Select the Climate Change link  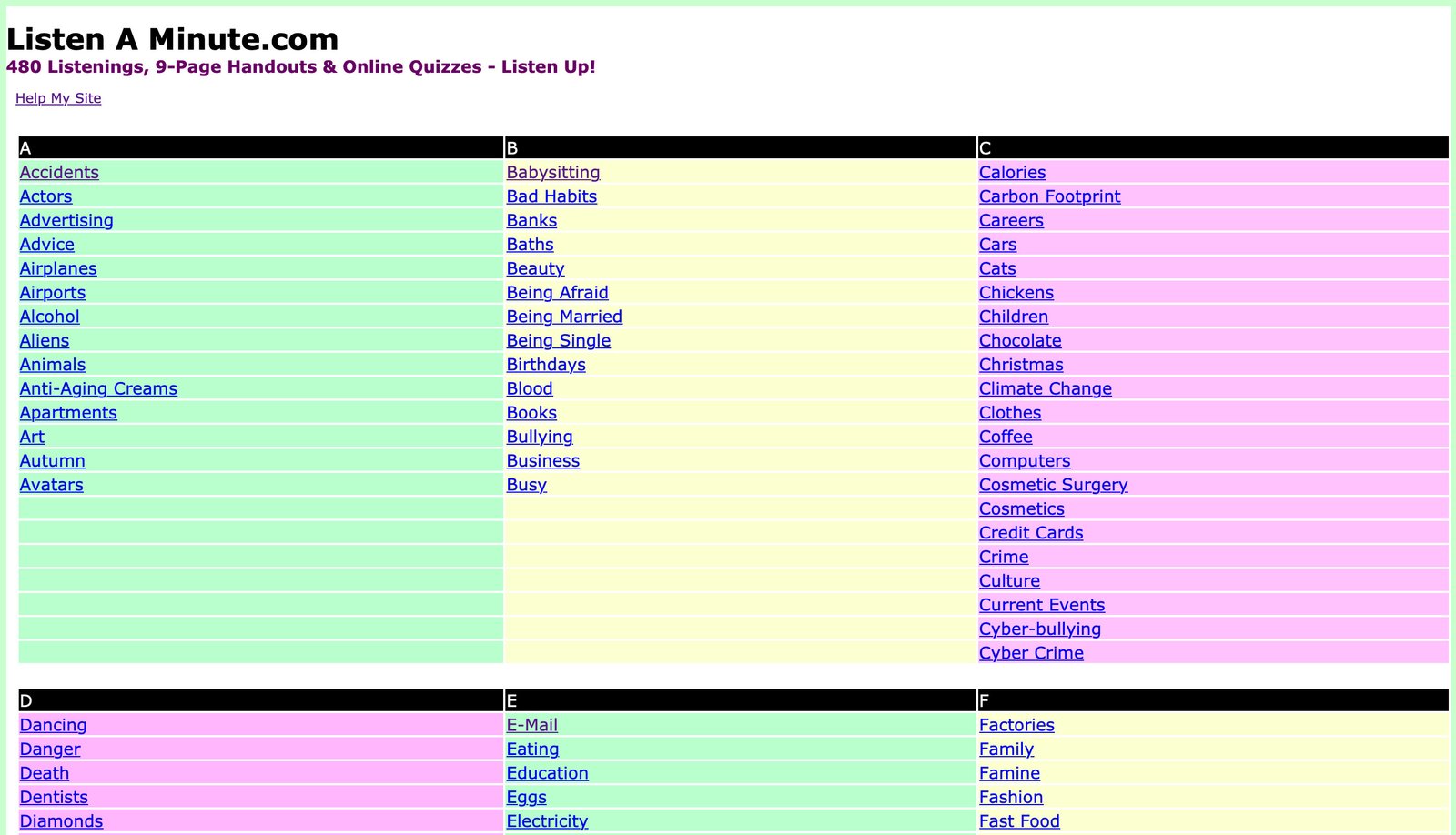pyautogui.click(x=1045, y=388)
